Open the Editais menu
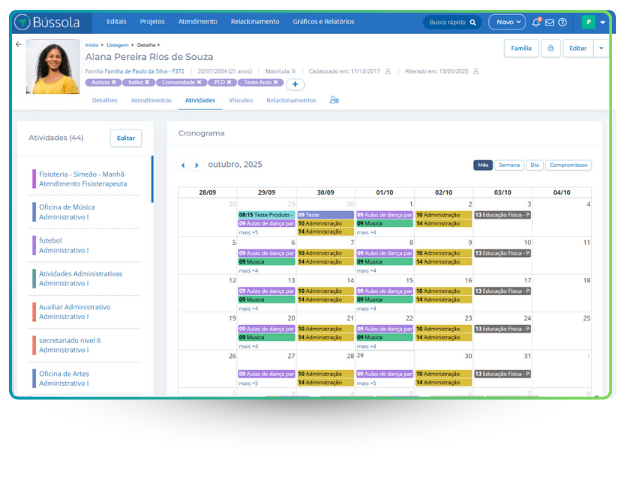 pos(116,22)
